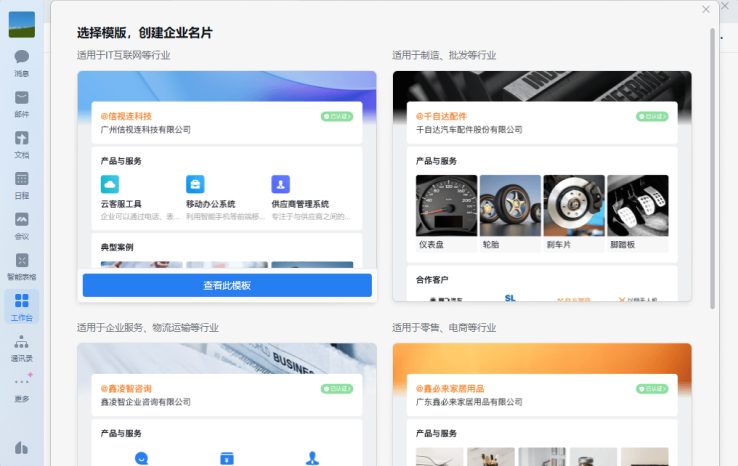This screenshot has width=738, height=466.
Task: Click 广东鑫必来家居用品有限公司 text
Action: [469, 402]
